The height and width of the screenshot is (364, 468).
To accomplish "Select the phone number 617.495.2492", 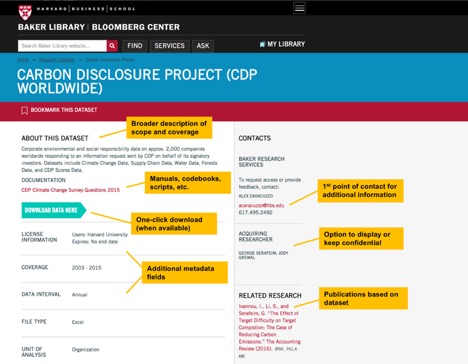I will click(255, 212).
